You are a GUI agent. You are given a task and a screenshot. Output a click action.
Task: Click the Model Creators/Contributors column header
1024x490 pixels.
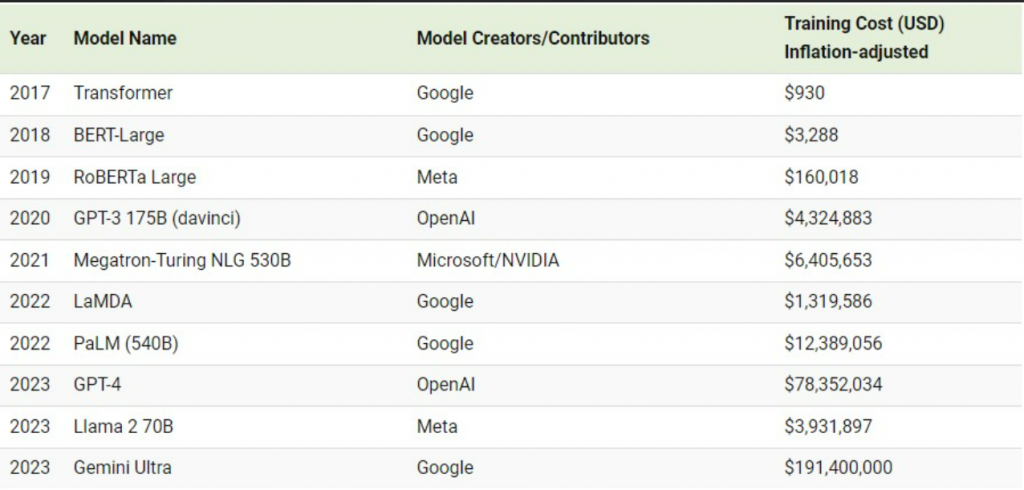tap(533, 38)
